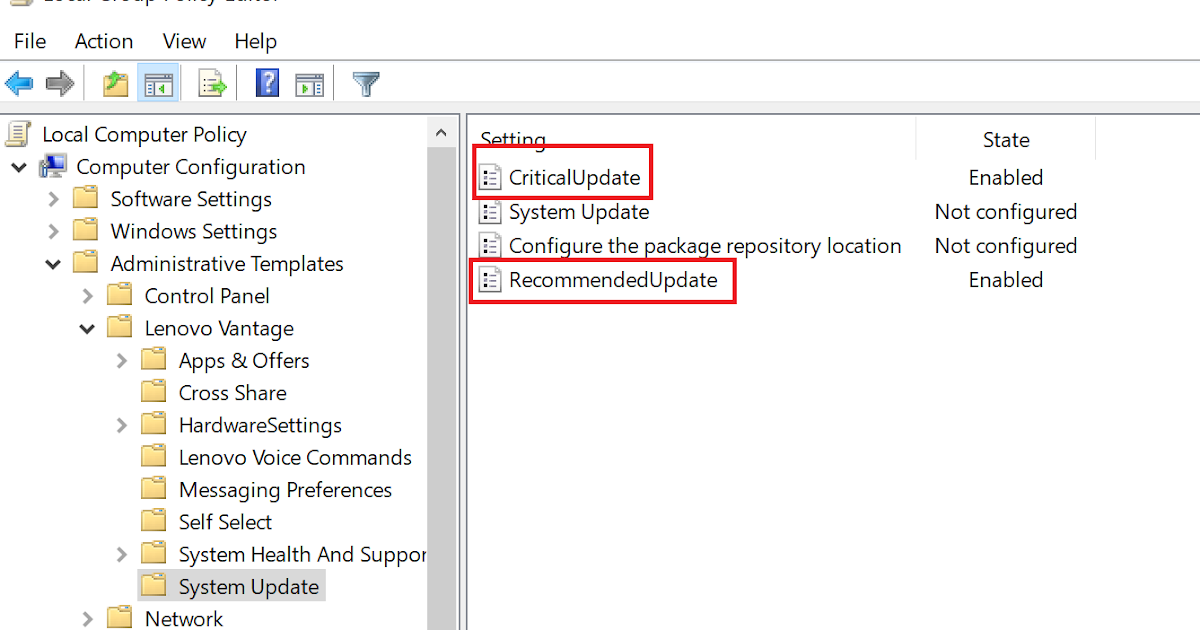Click the Administrative Templates folder icon
Image resolution: width=1200 pixels, height=630 pixels.
click(86, 263)
